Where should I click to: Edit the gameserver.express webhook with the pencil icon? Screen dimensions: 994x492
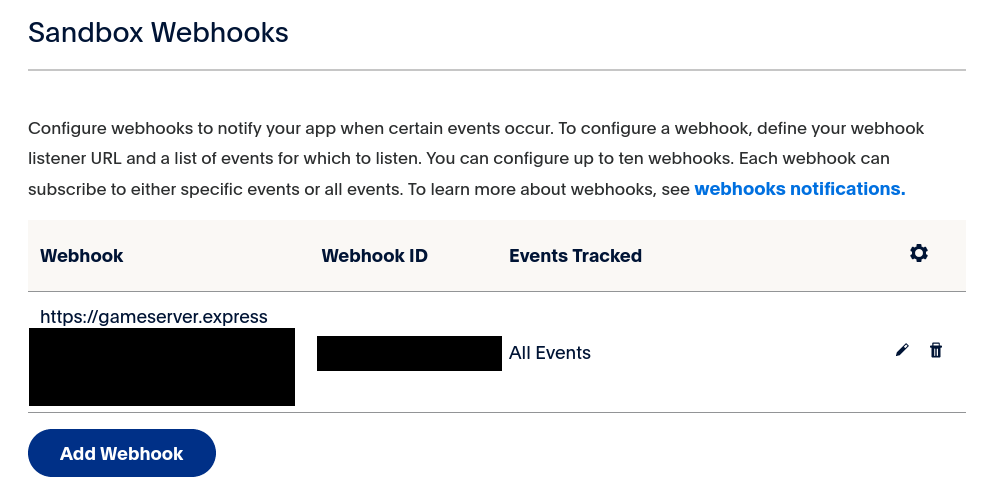tap(902, 350)
